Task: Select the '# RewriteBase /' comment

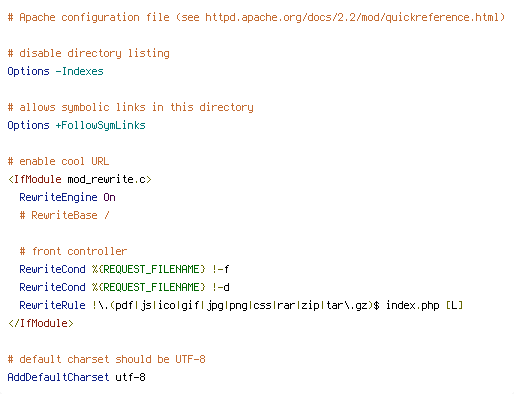Action: pyautogui.click(x=64, y=215)
